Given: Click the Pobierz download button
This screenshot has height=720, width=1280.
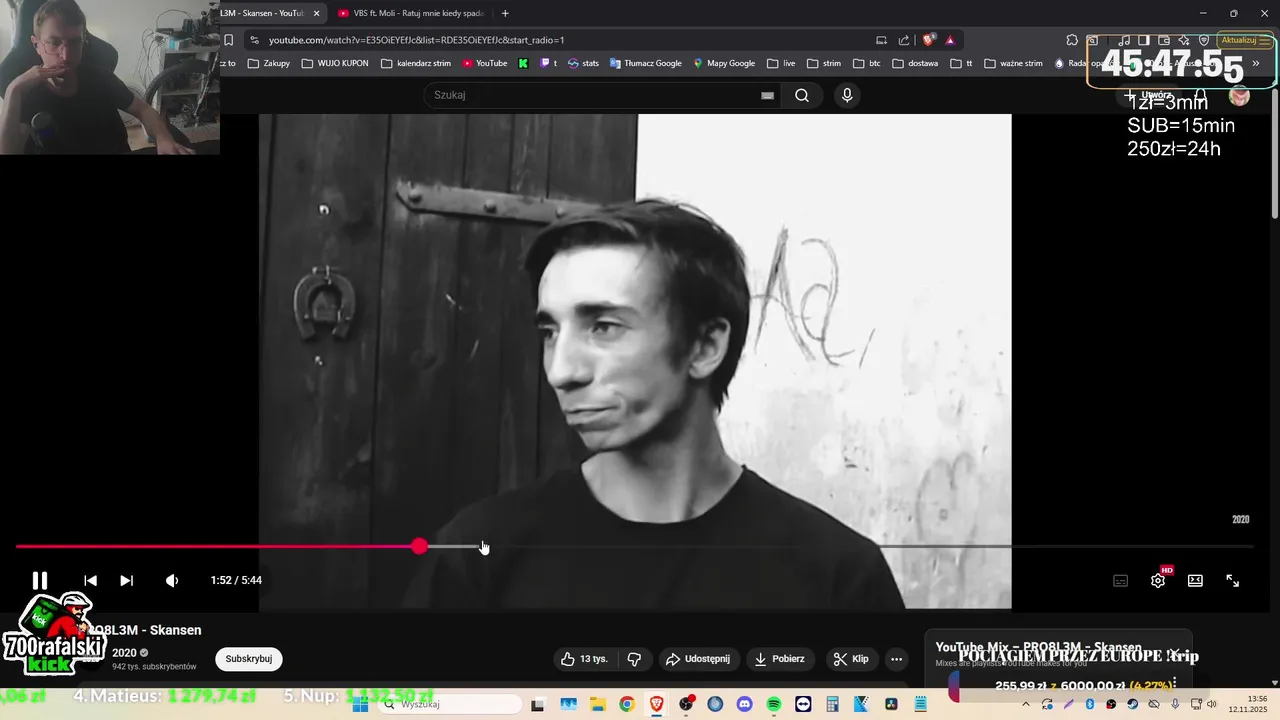Looking at the screenshot, I should [779, 659].
